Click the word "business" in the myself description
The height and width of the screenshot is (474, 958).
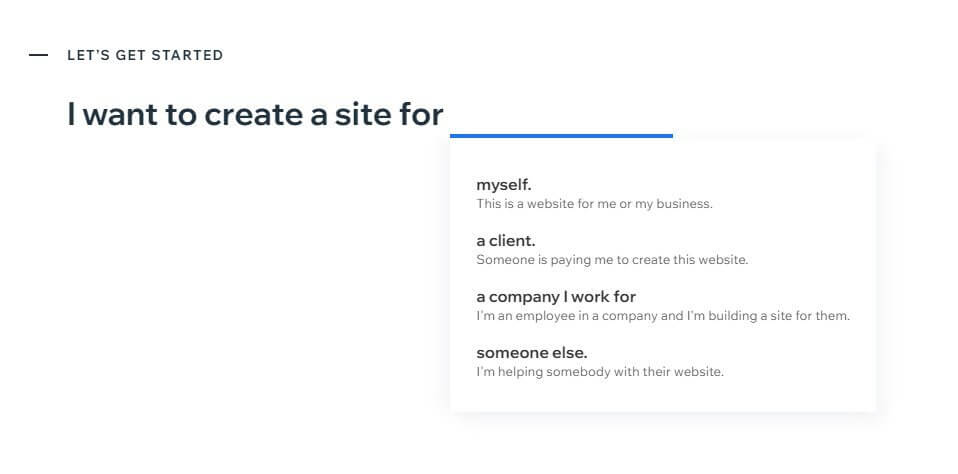(x=684, y=203)
